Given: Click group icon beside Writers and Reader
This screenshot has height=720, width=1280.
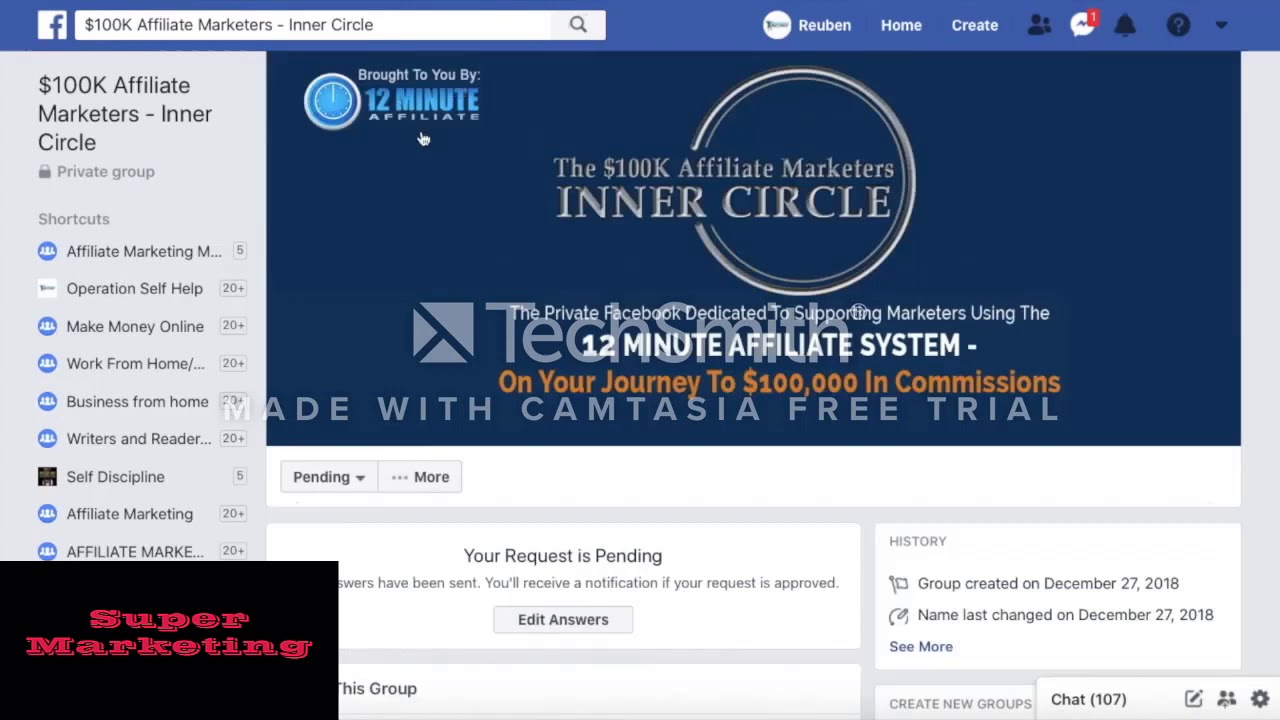Looking at the screenshot, I should (47, 438).
